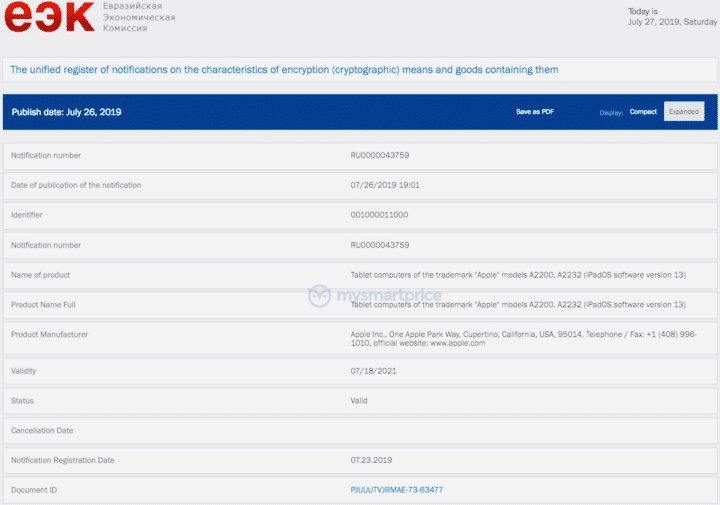Screen dimensions: 720x505
Task: Click the red EEK logo
Action: coord(49,18)
